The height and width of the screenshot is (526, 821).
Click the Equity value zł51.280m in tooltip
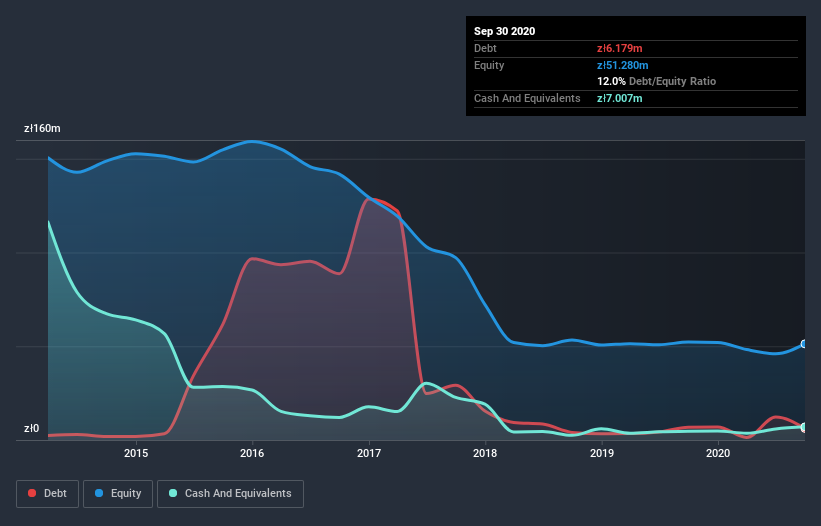623,65
